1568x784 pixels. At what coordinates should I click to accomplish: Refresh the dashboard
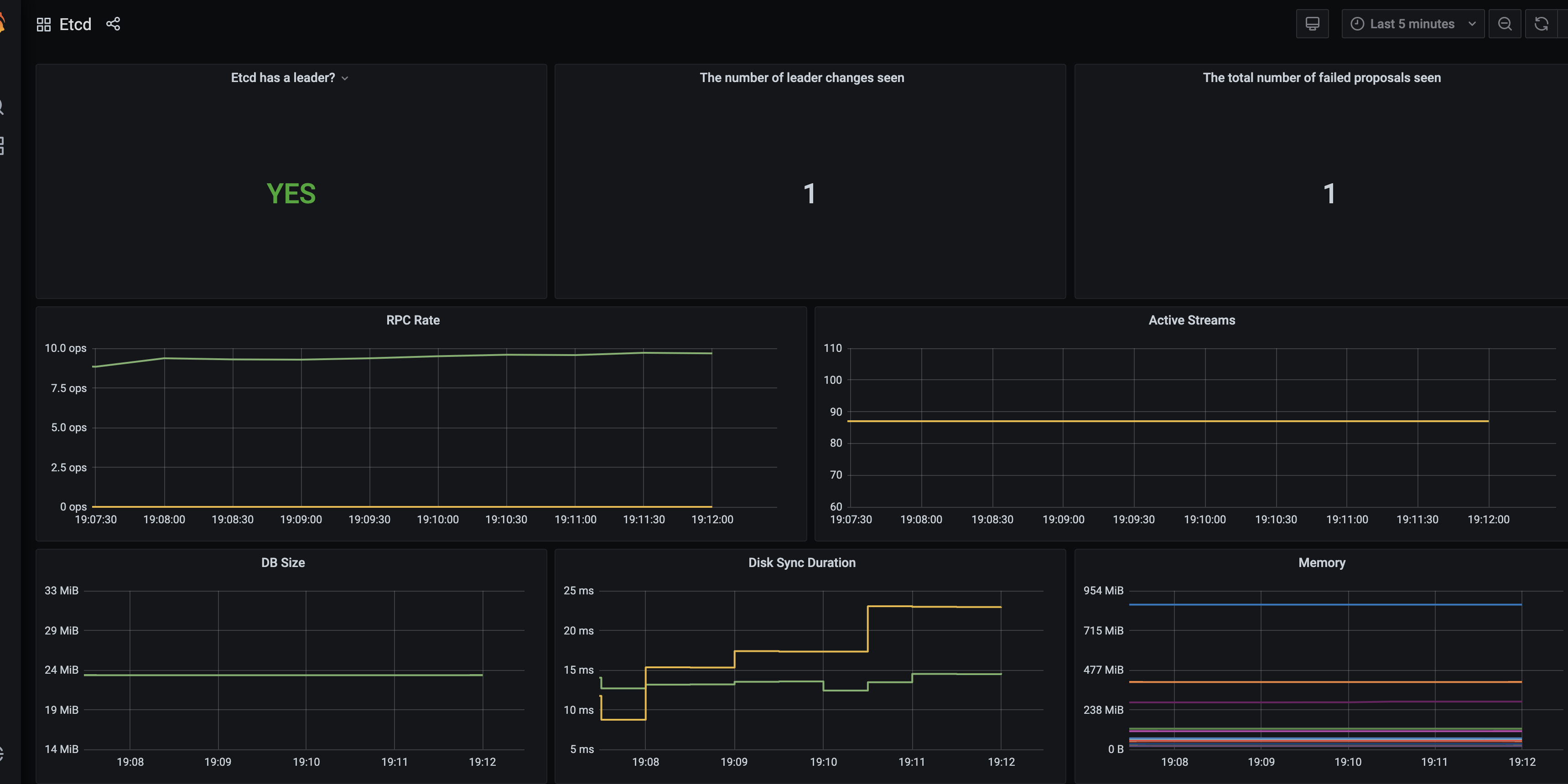tap(1541, 24)
